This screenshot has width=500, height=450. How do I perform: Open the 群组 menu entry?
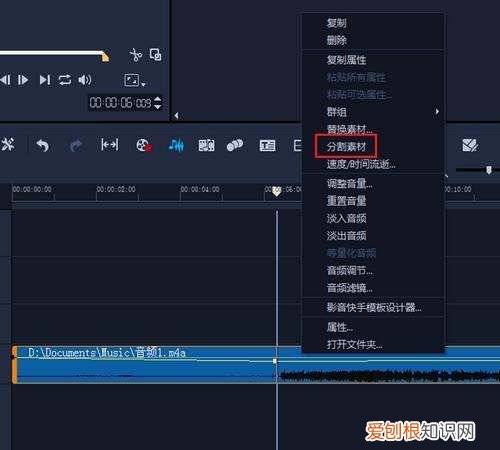(373, 112)
